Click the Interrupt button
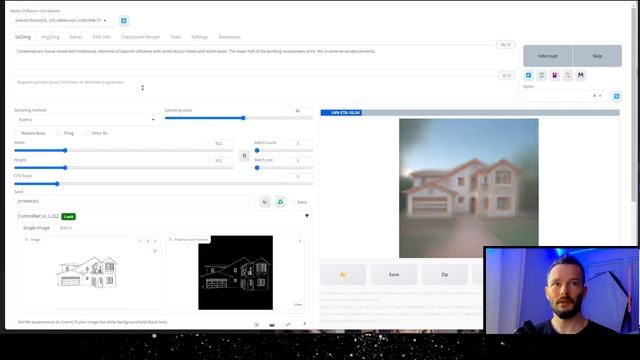The image size is (640, 360). click(548, 56)
